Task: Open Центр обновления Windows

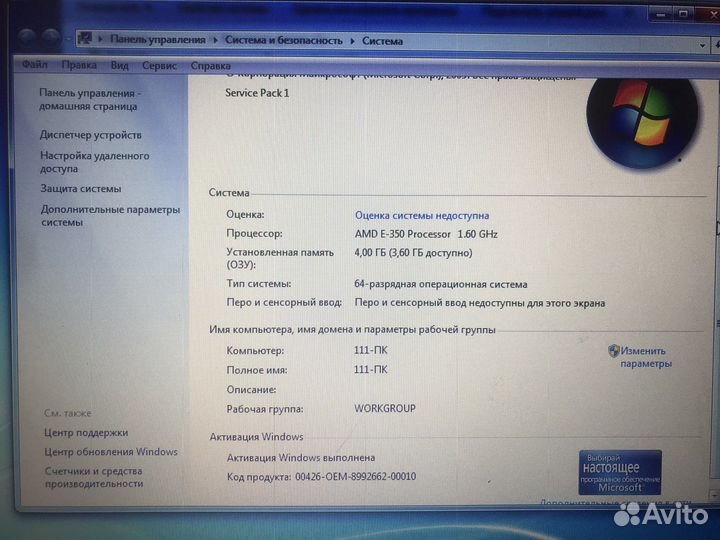Action: 111,452
